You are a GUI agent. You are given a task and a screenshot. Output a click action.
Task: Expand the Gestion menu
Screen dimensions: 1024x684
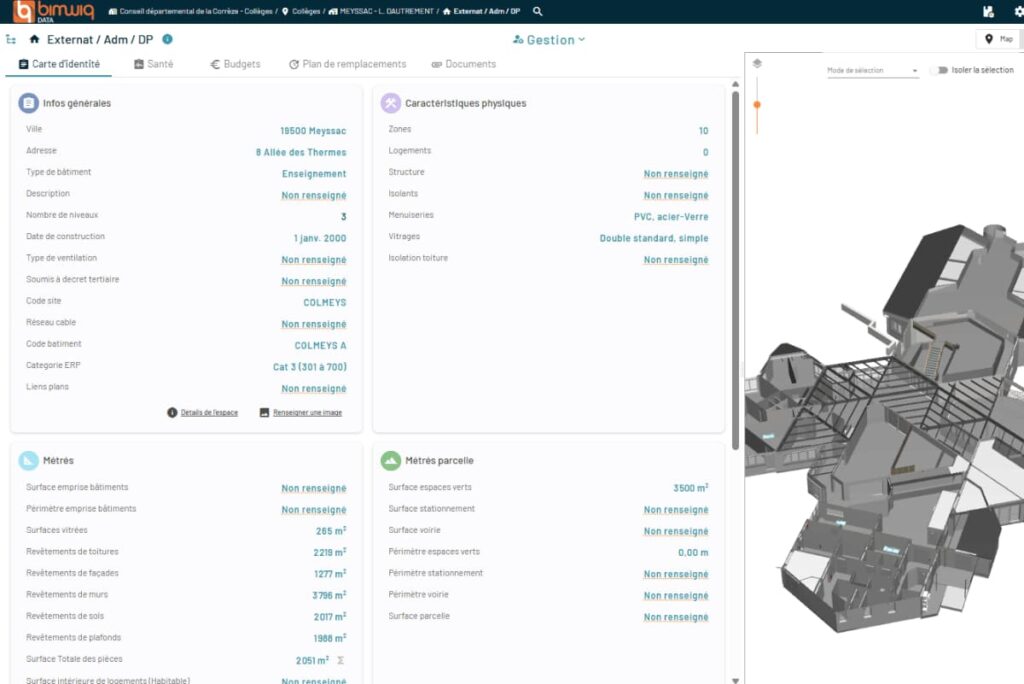tap(548, 41)
